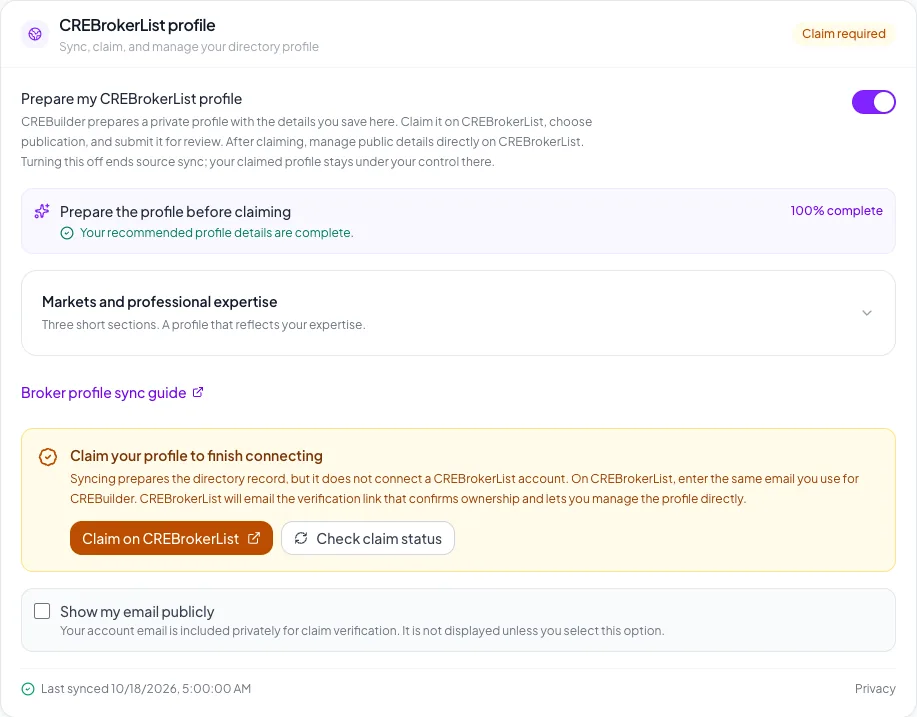Click the refresh icon in Check claim status
Screen dimensions: 917x717
pos(301,538)
